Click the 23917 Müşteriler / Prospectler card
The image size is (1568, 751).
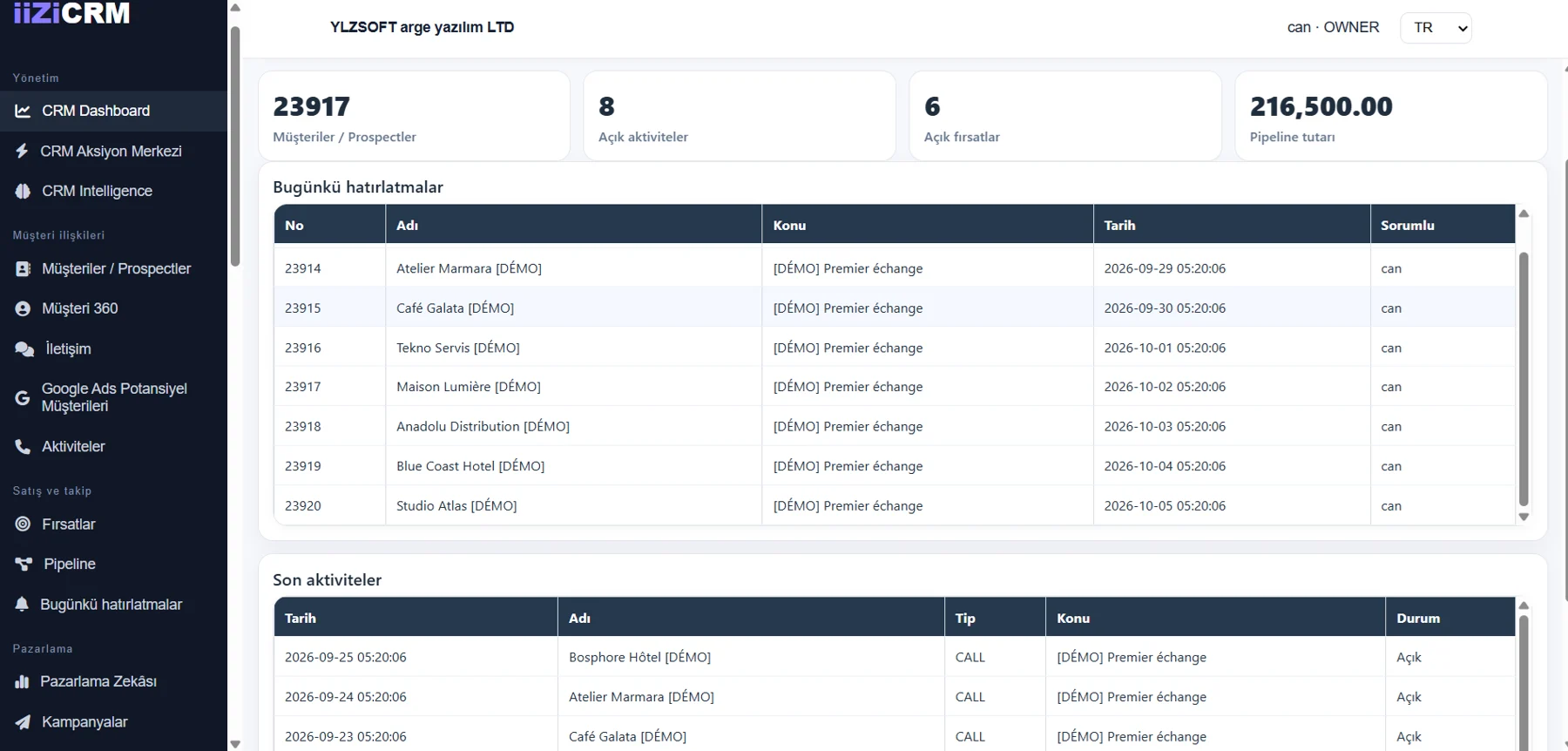click(x=415, y=116)
